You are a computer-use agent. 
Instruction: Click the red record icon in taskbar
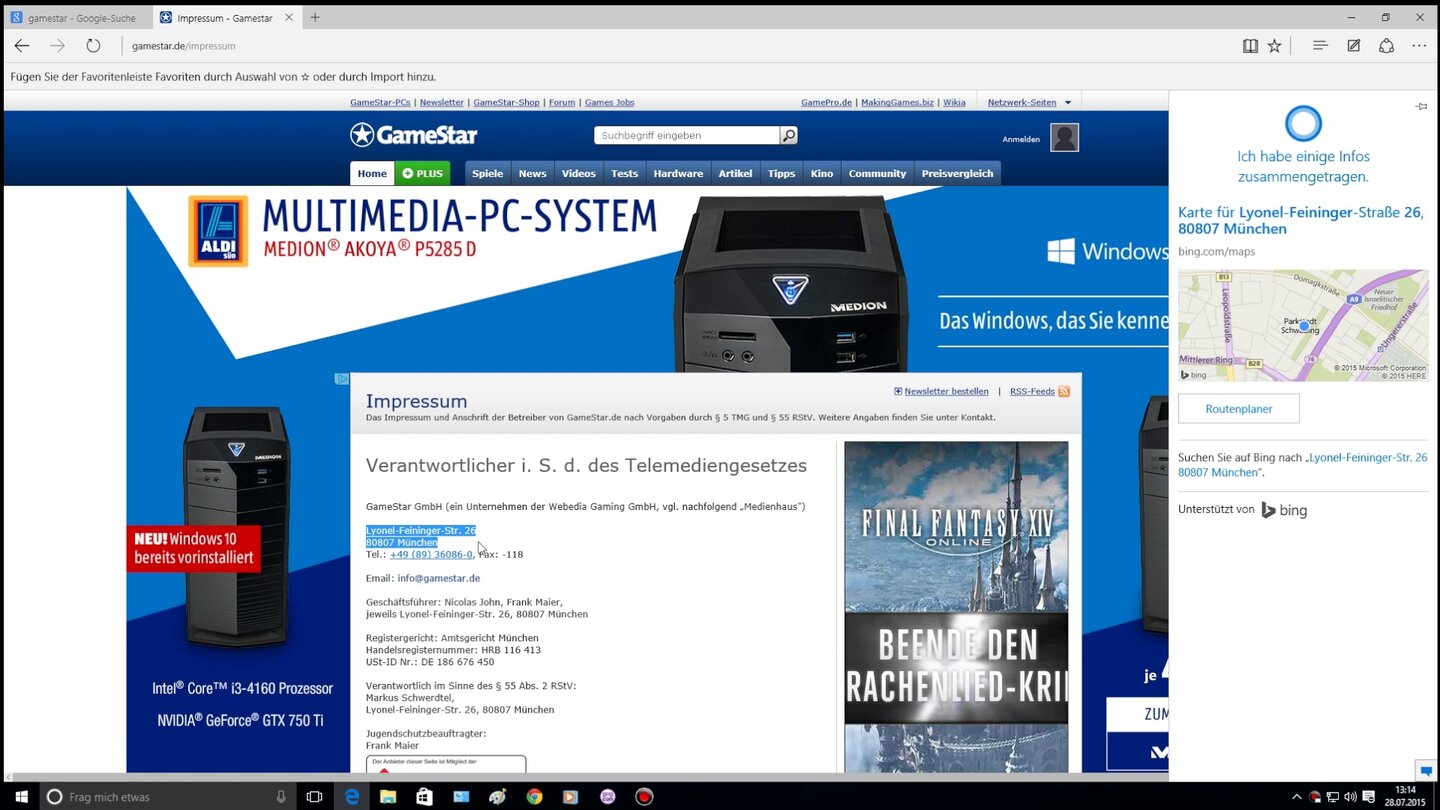coord(644,797)
